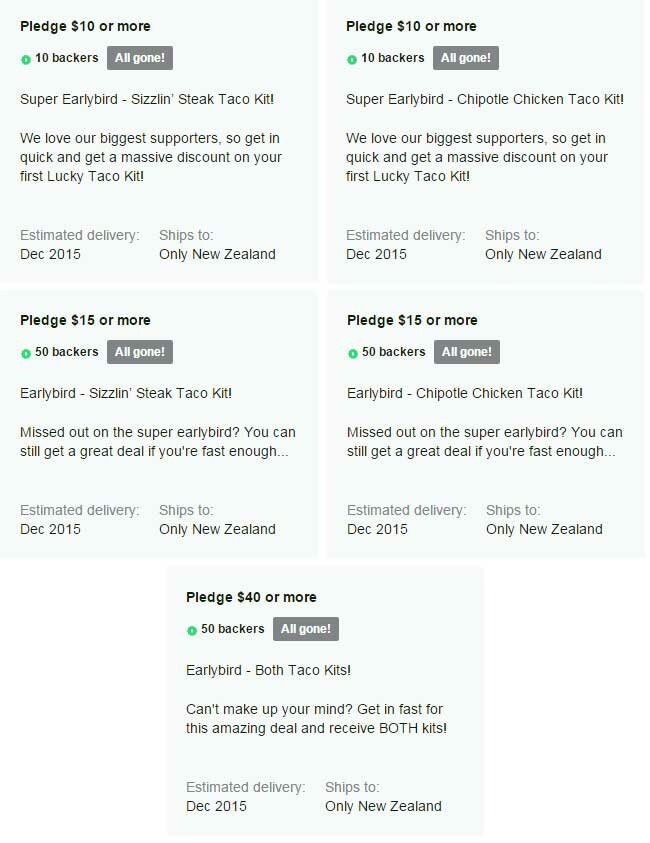Click 'All gone!' badge on Earlybird Chicken $15 tier
The image size is (650, 843).
point(467,352)
